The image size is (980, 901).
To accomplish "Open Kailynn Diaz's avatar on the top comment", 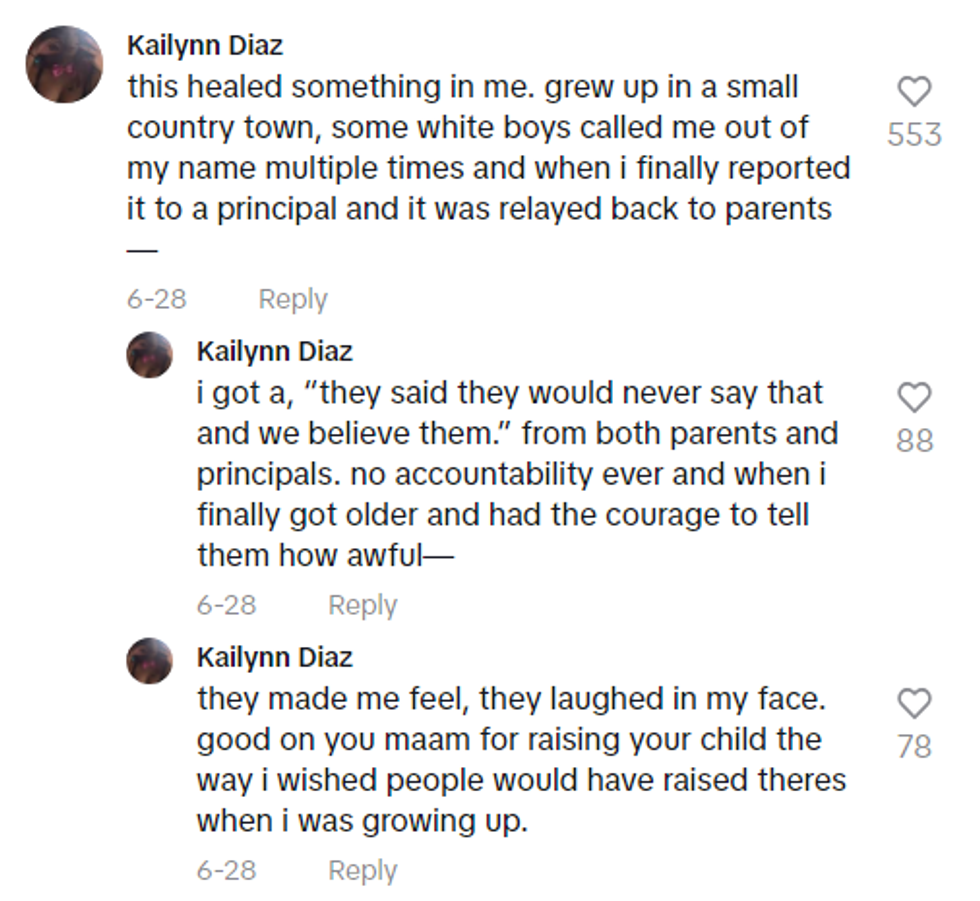I will click(x=64, y=65).
